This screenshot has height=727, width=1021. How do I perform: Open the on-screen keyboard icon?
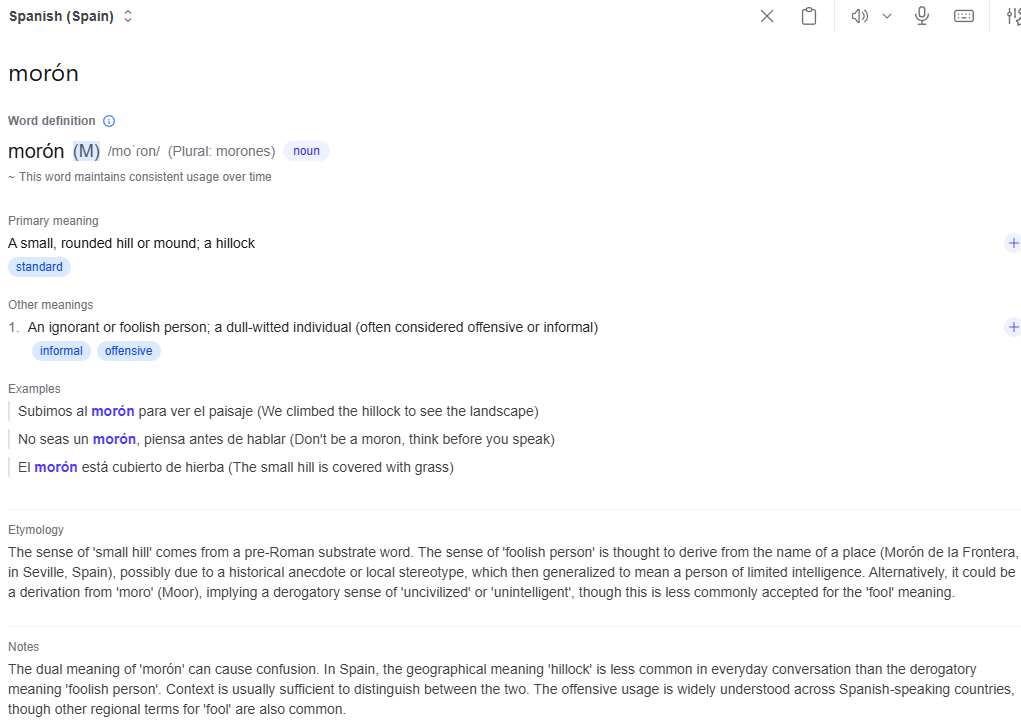[964, 16]
